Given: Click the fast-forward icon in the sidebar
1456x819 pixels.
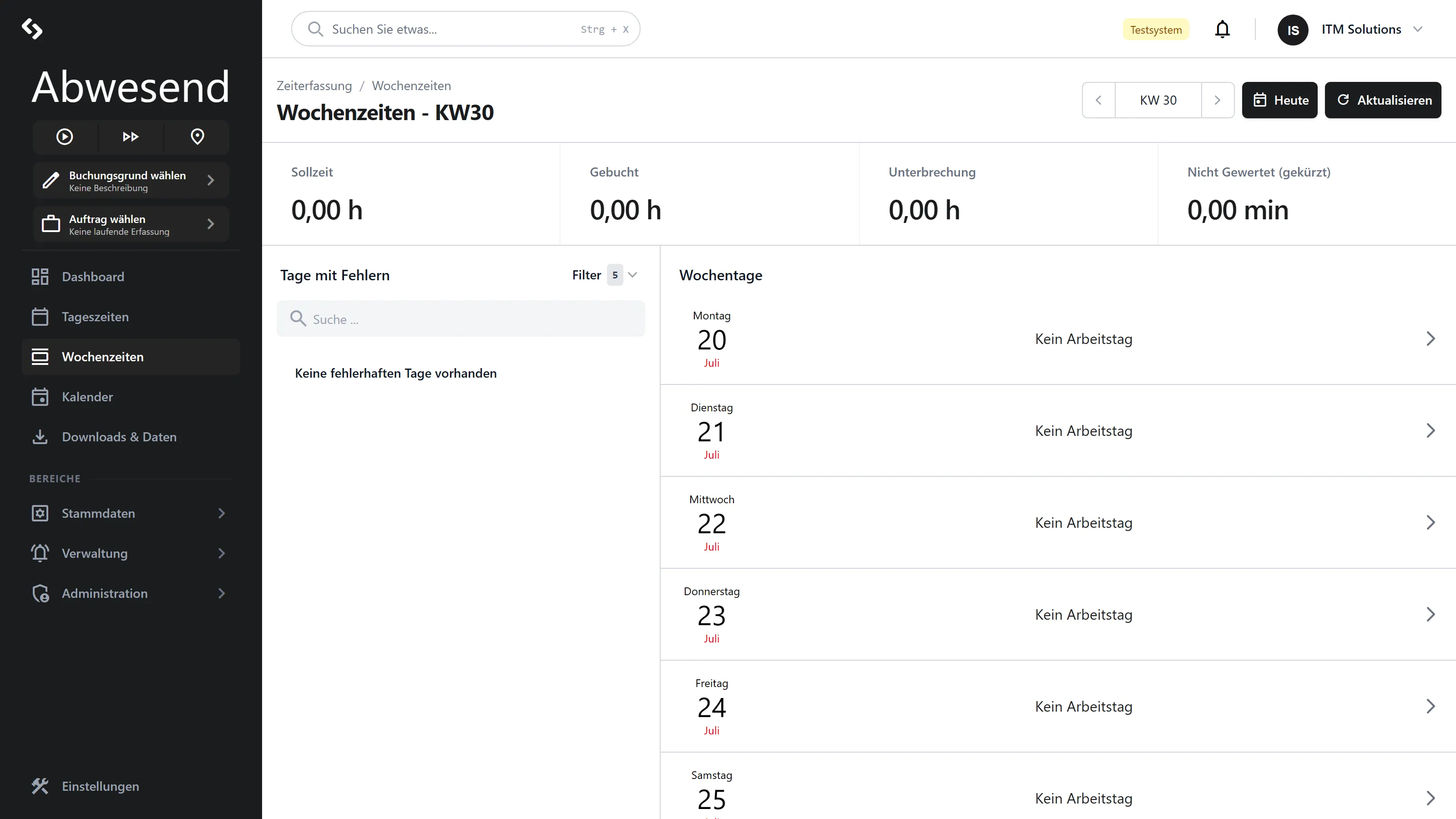Looking at the screenshot, I should pos(131,137).
